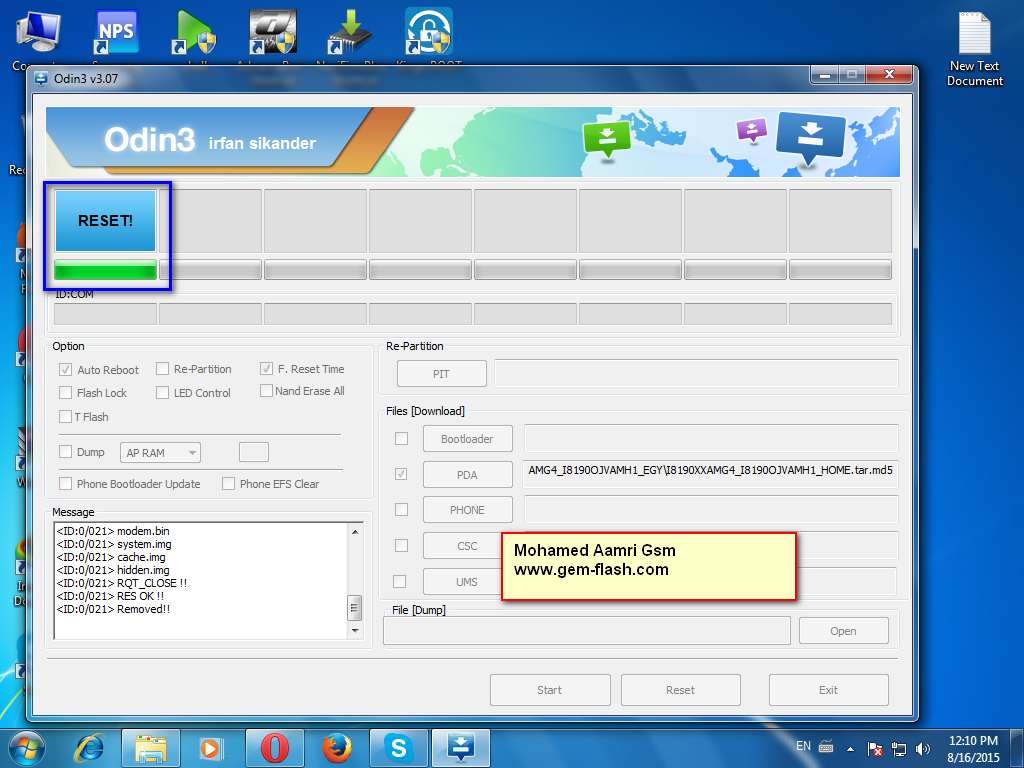Click the PIT file path field
Screen dimensions: 1024x768
coord(696,374)
